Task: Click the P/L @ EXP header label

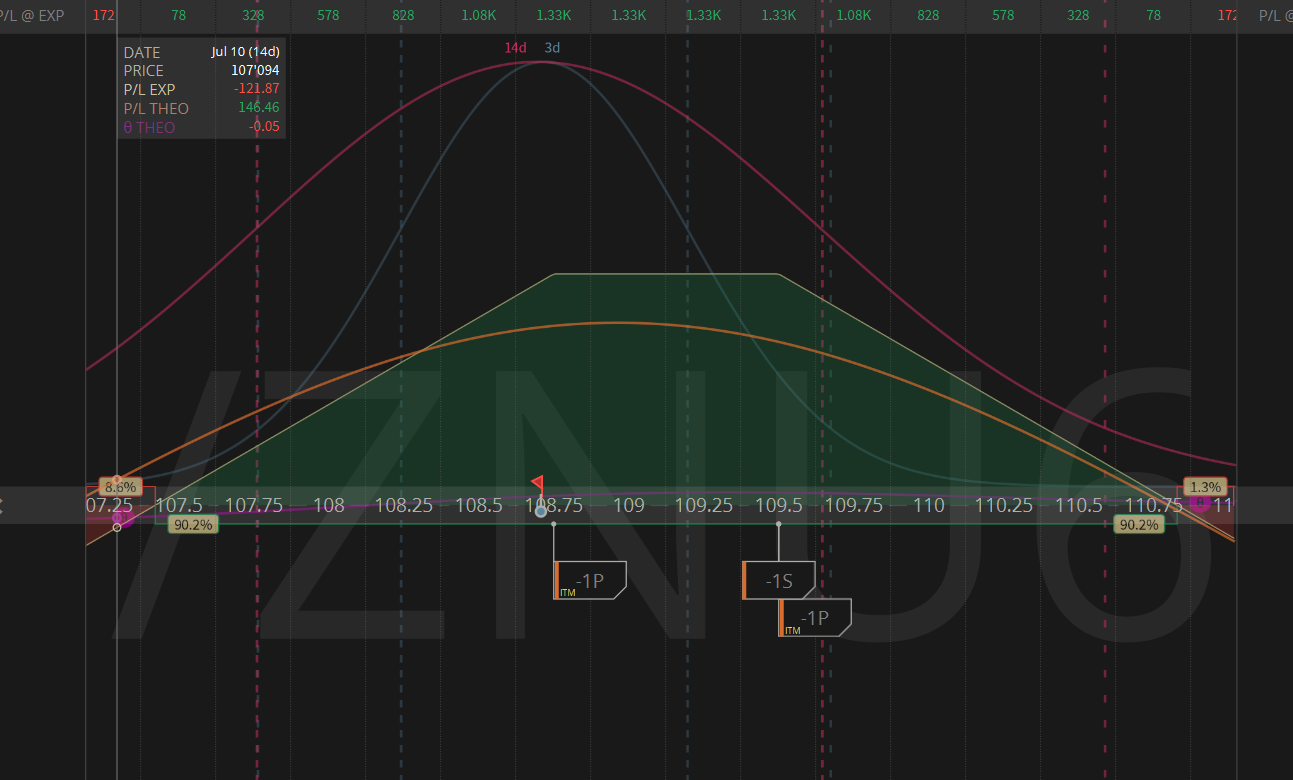Action: pyautogui.click(x=33, y=16)
